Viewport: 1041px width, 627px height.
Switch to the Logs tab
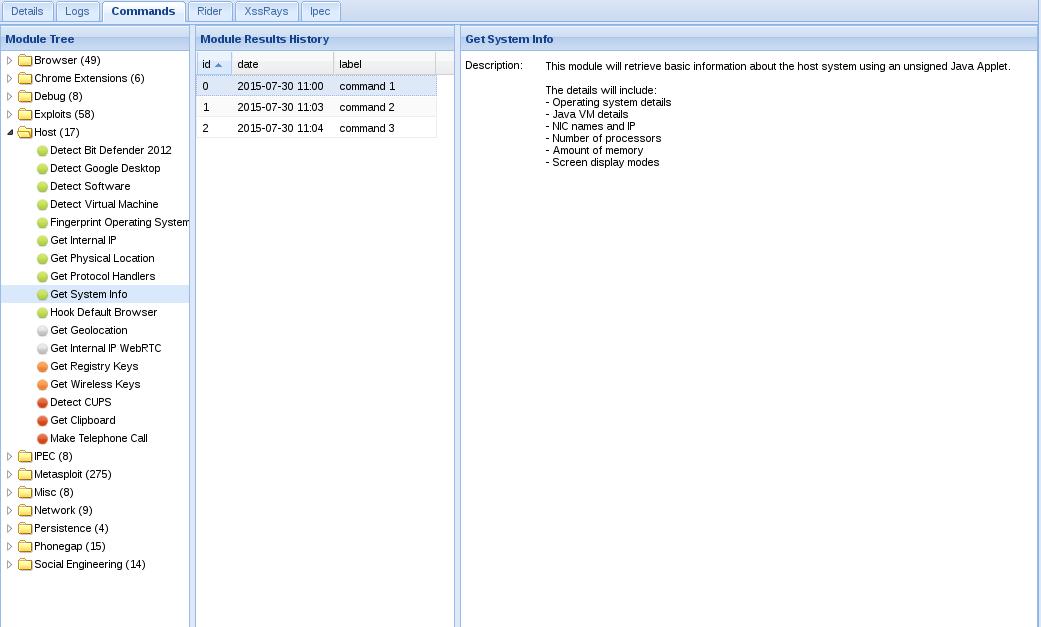(x=77, y=11)
